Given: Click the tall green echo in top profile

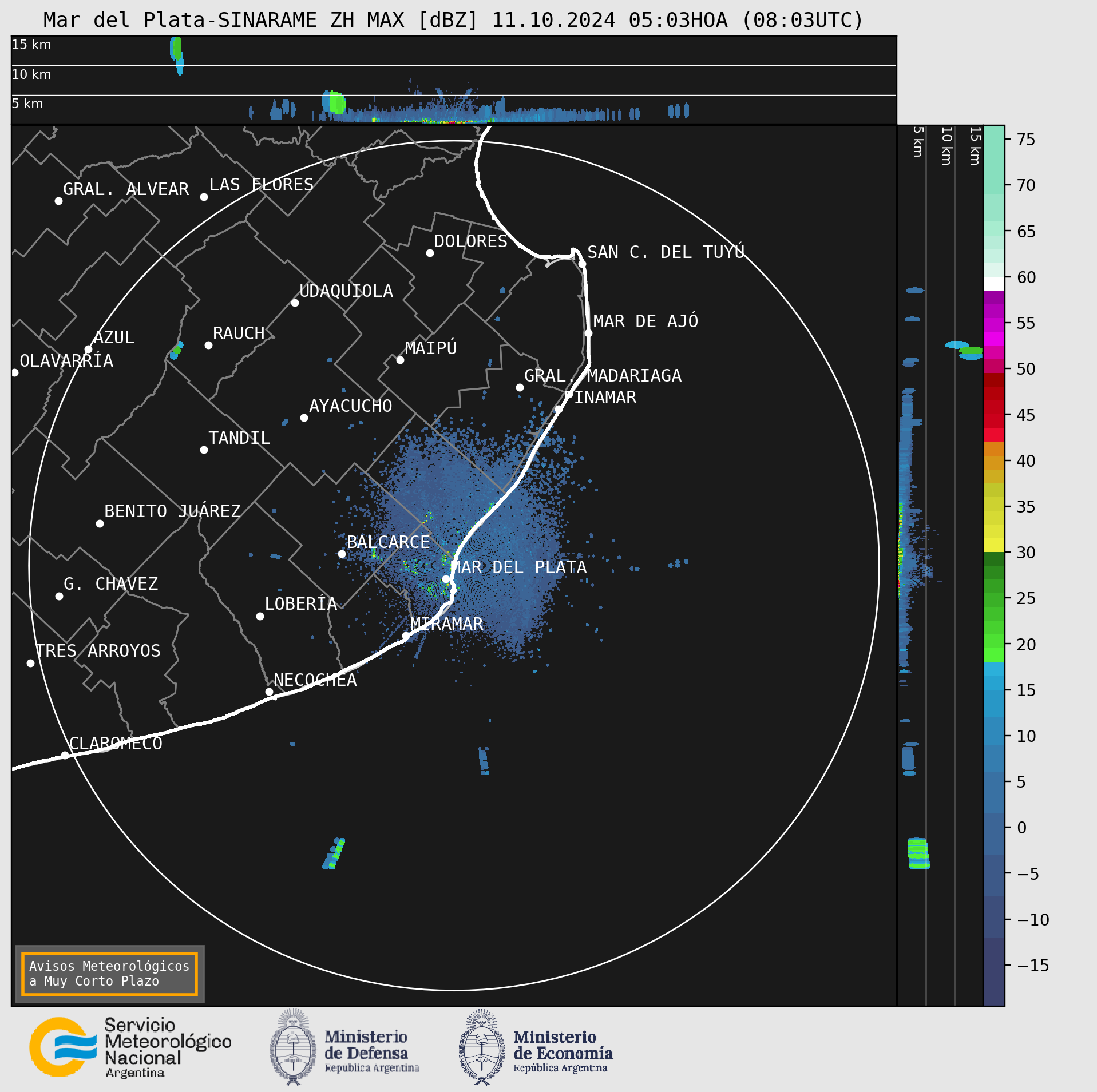Looking at the screenshot, I should coord(177,49).
